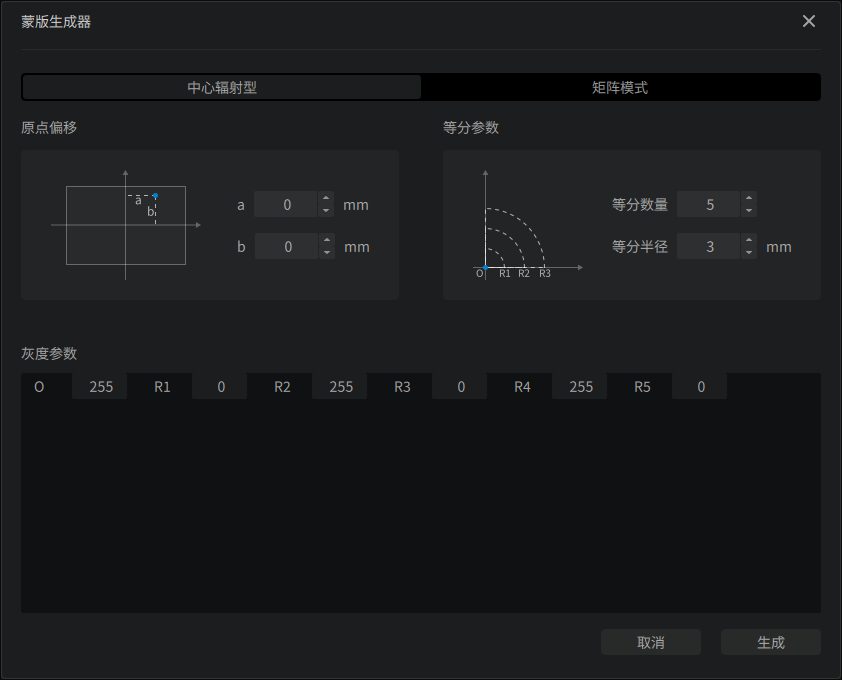Image resolution: width=842 pixels, height=680 pixels.
Task: Click the offset b input field
Action: point(287,246)
